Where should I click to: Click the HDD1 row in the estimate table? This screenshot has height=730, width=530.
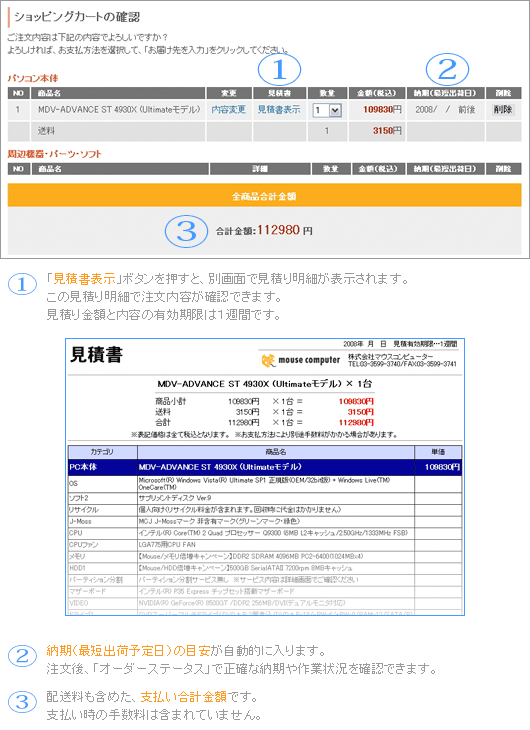[x=265, y=568]
